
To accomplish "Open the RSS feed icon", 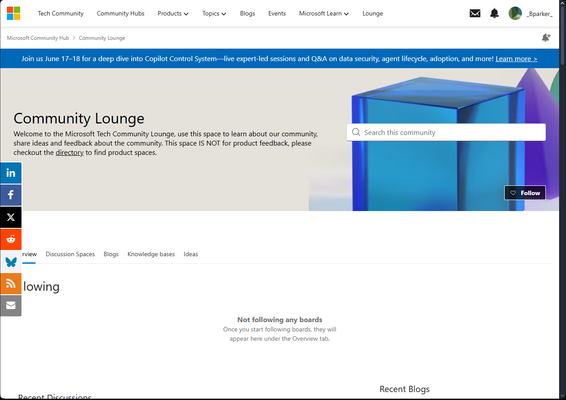I will pyautogui.click(x=11, y=283).
